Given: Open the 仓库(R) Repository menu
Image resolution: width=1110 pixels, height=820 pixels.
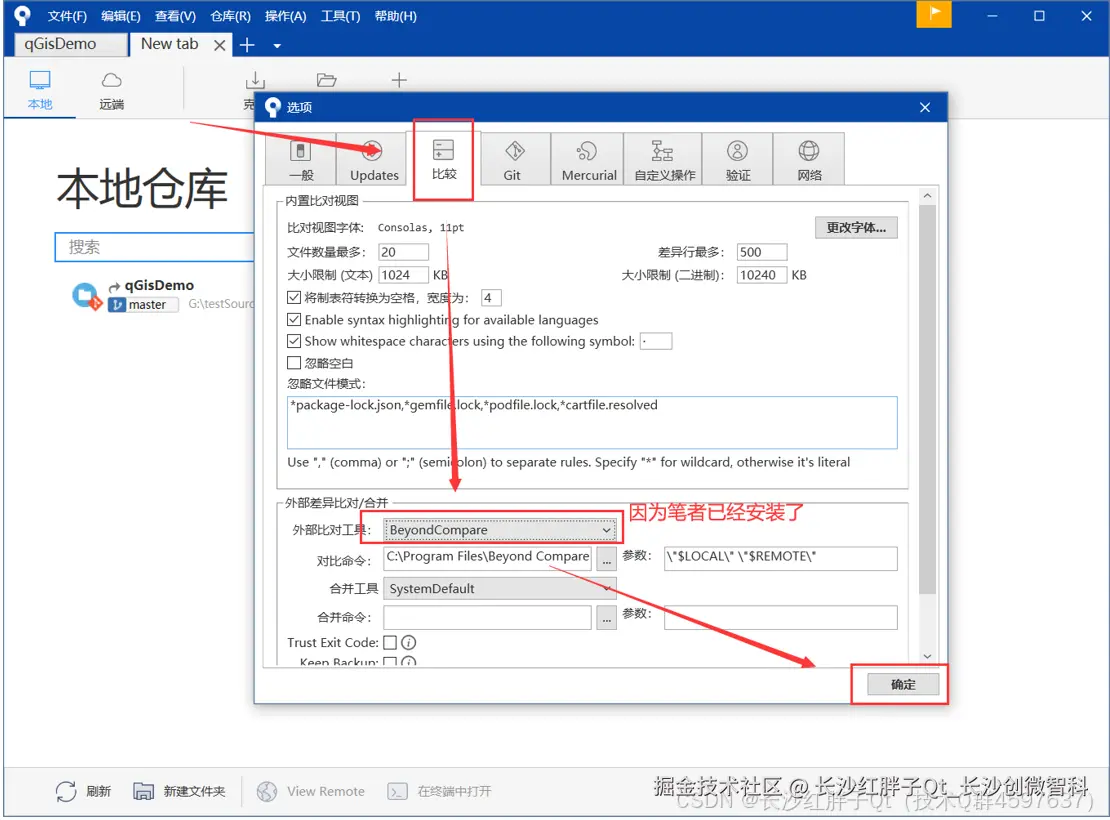Looking at the screenshot, I should (230, 16).
